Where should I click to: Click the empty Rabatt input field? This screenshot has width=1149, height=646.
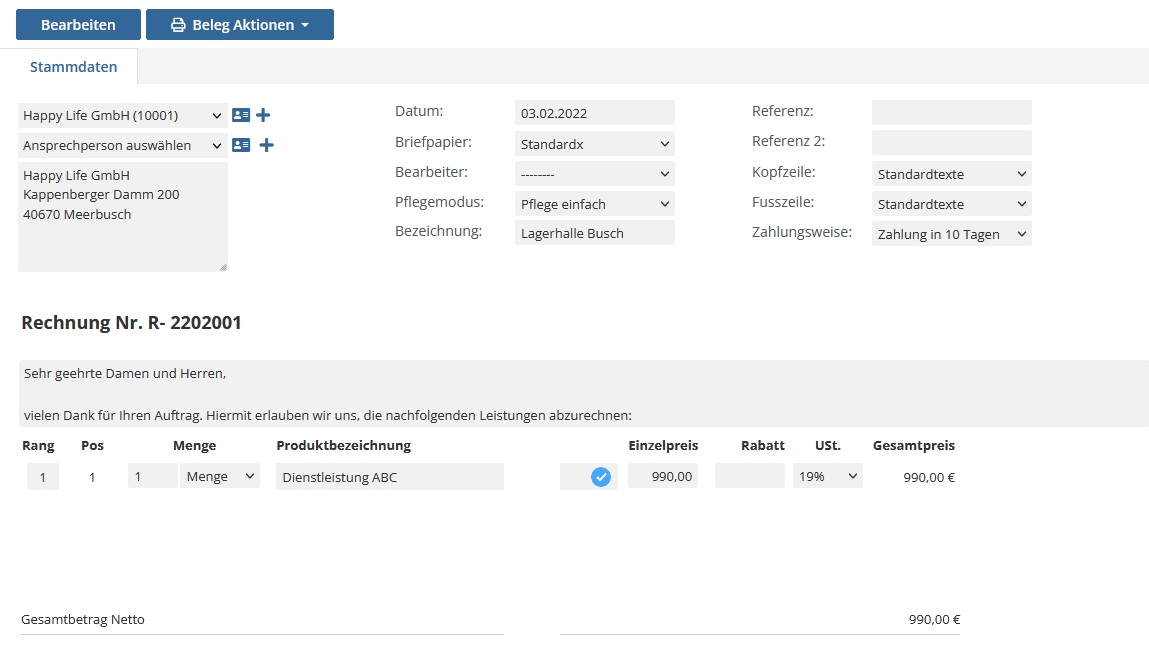(750, 477)
